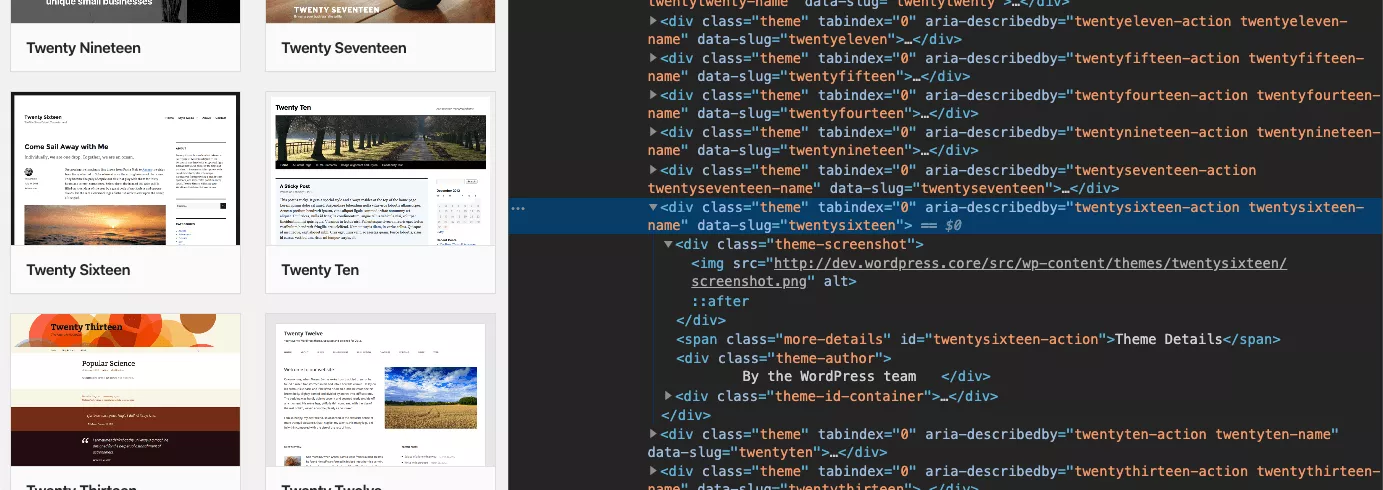This screenshot has width=1383, height=490.
Task: Expand the theme-id-container div node
Action: pyautogui.click(x=669, y=396)
